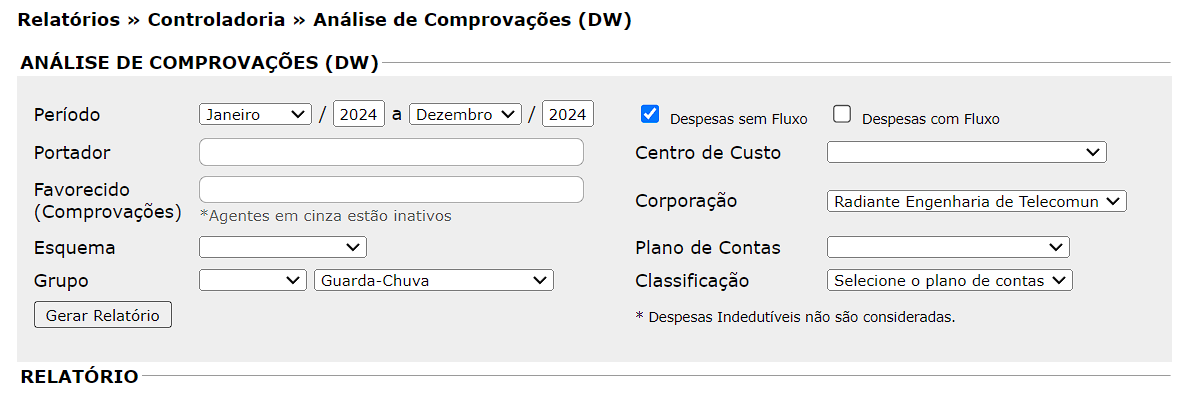Viewport: 1193px width, 414px height.
Task: Open the first Grupo dropdown
Action: (253, 281)
